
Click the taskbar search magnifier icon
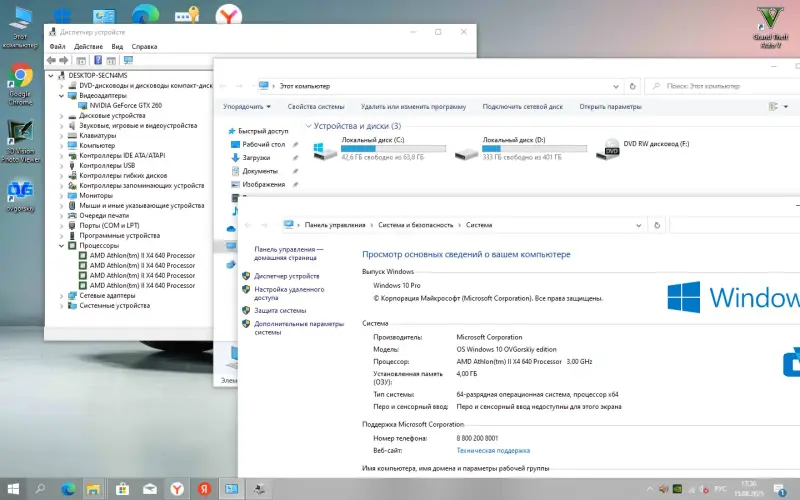pos(39,488)
